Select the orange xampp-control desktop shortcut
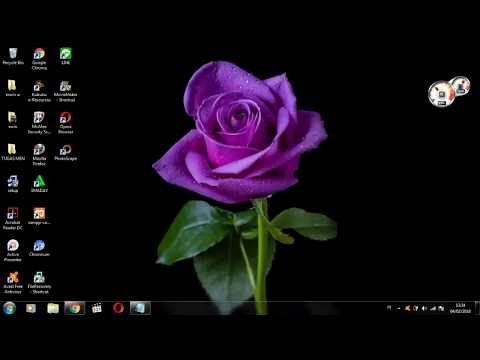 tap(39, 216)
